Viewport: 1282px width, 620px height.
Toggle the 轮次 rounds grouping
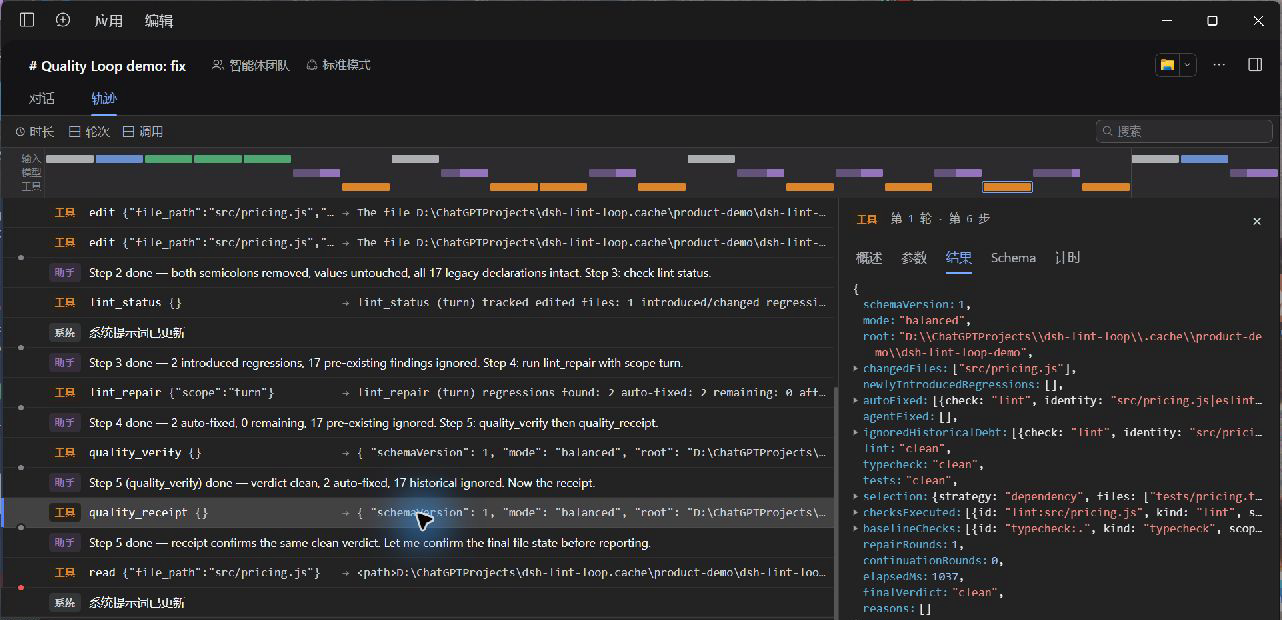pos(89,131)
